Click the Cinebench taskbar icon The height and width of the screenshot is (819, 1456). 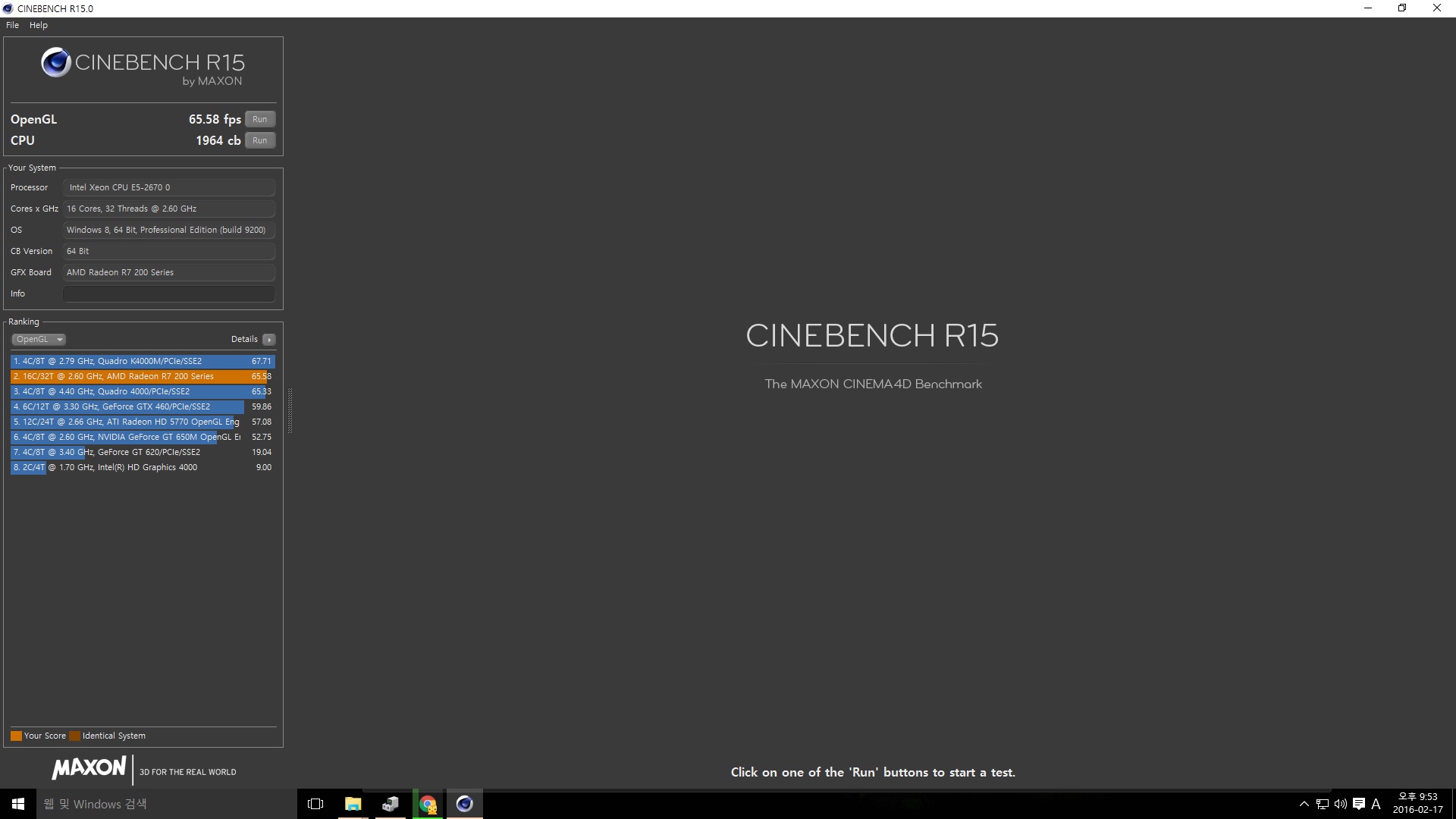465,804
